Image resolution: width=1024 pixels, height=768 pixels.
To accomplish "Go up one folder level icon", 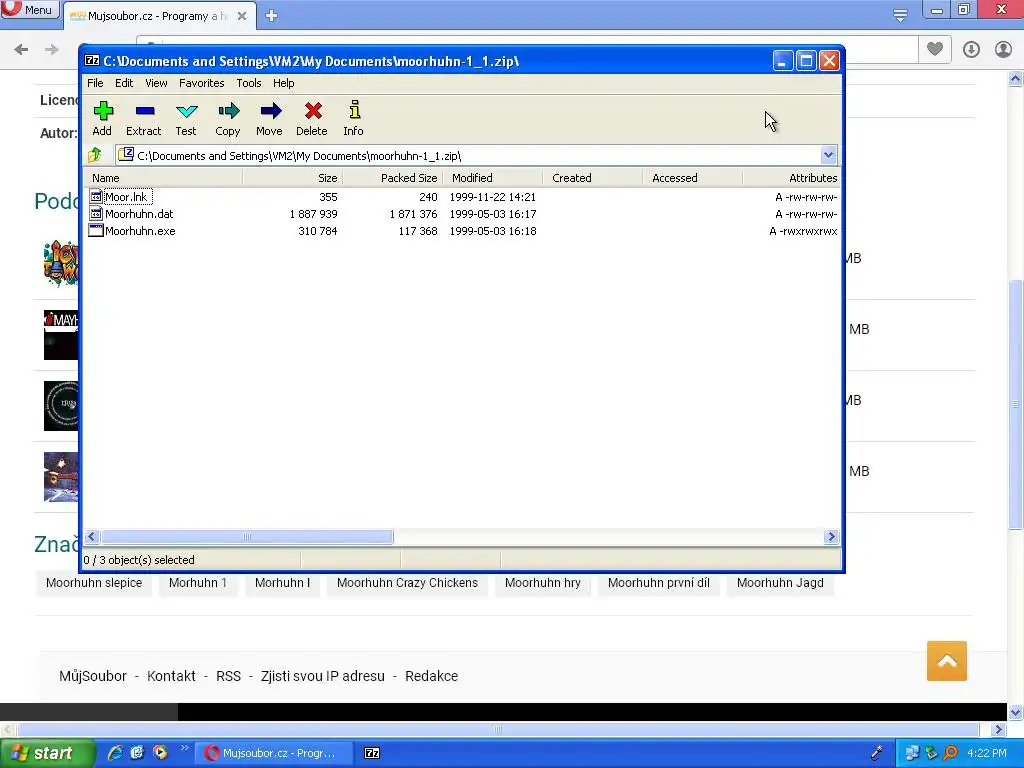I will tap(95, 155).
